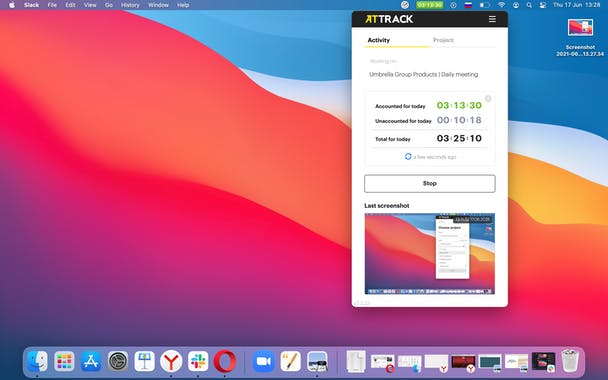Click the date and time in menu bar
The height and width of the screenshot is (380, 608).
[577, 5]
